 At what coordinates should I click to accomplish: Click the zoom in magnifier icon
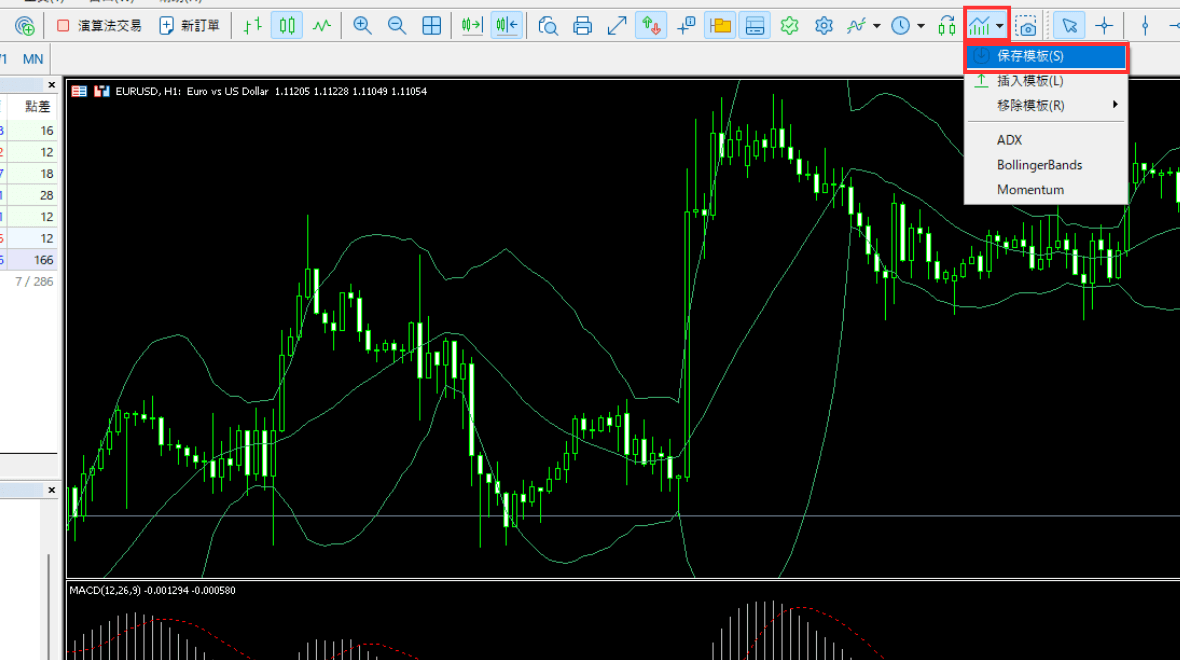(x=363, y=26)
